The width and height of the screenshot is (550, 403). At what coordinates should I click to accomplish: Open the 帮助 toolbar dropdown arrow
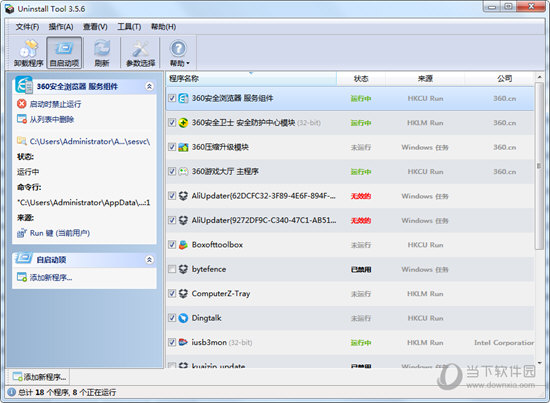click(188, 63)
